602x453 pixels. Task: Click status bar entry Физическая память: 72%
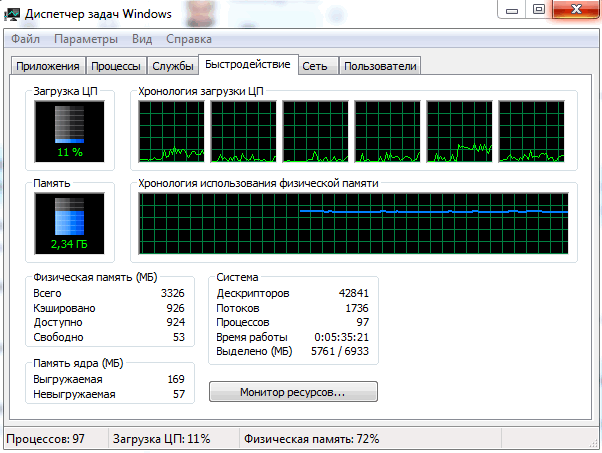(x=311, y=439)
